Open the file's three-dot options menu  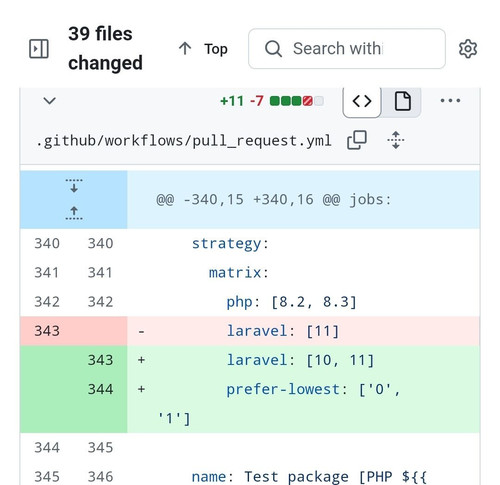pyautogui.click(x=450, y=100)
